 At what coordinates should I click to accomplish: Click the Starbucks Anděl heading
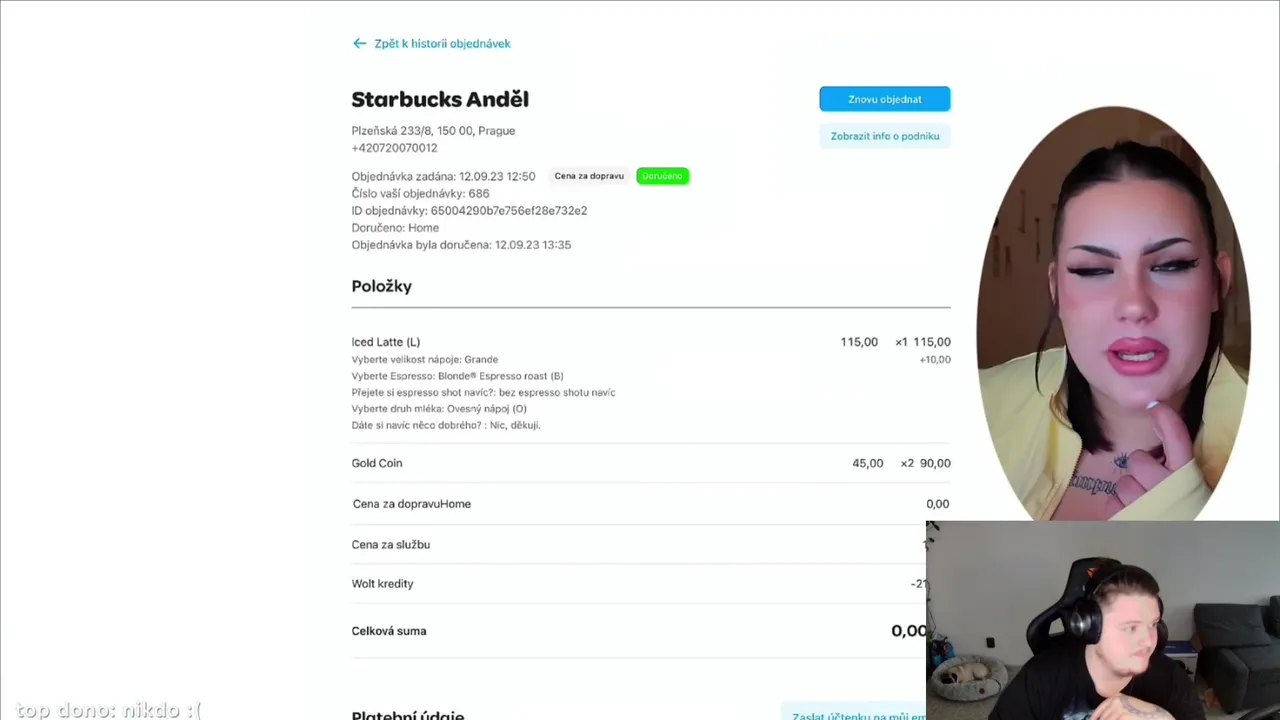tap(440, 99)
